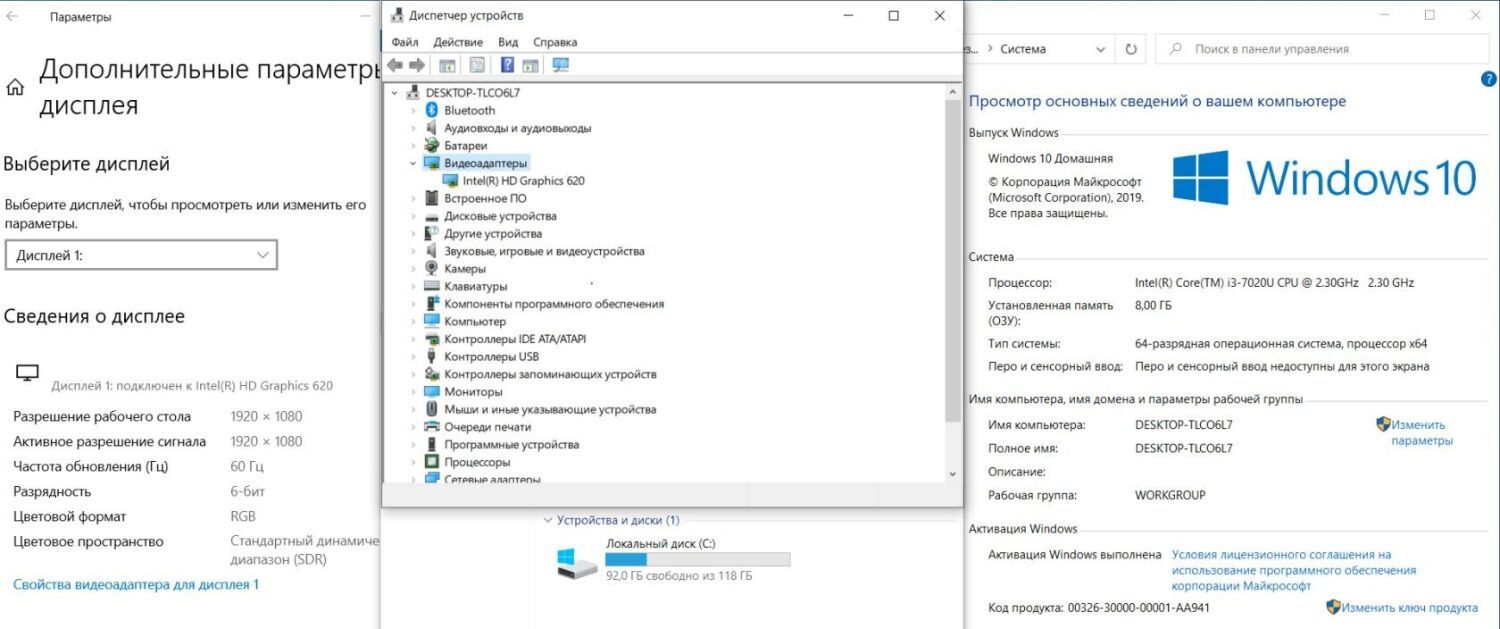Collapse the Устройства и диски section
Viewport: 1500px width, 629px height.
click(547, 520)
